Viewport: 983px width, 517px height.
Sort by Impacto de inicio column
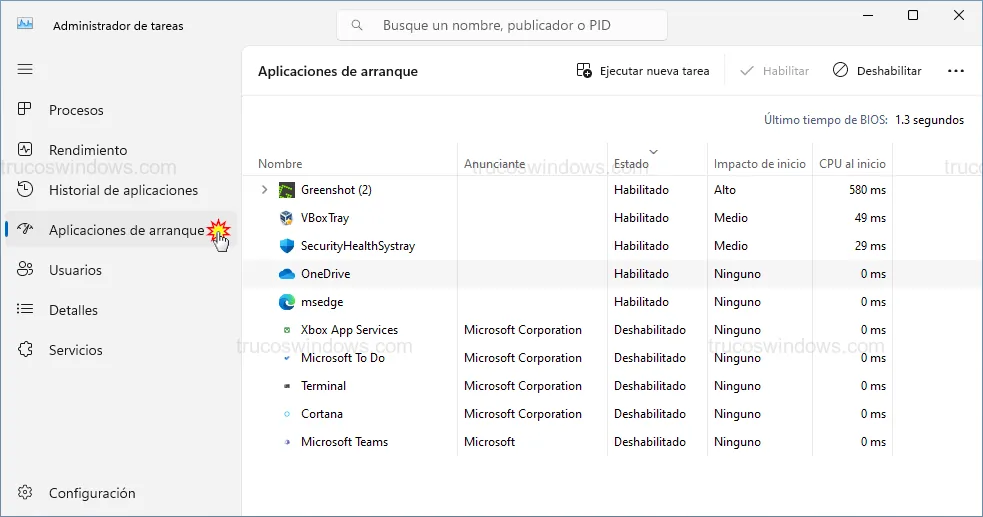click(x=759, y=163)
